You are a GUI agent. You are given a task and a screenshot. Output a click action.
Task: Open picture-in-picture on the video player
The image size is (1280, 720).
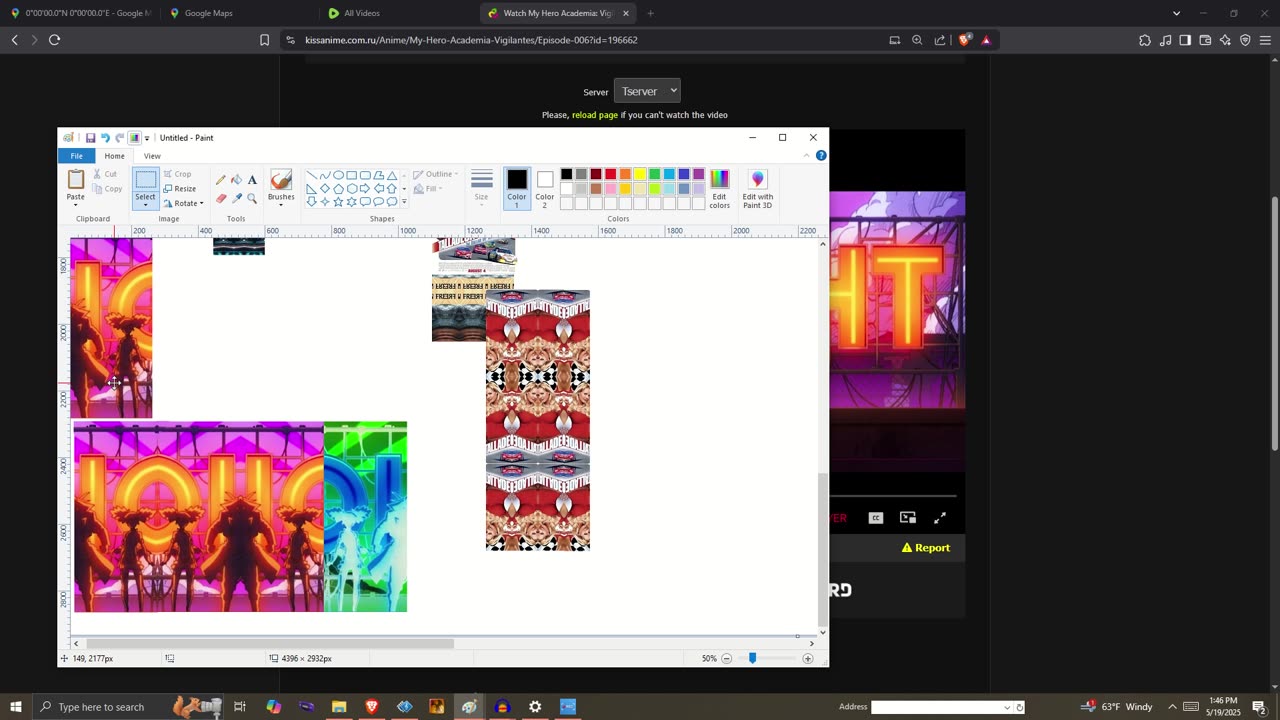pyautogui.click(x=908, y=518)
